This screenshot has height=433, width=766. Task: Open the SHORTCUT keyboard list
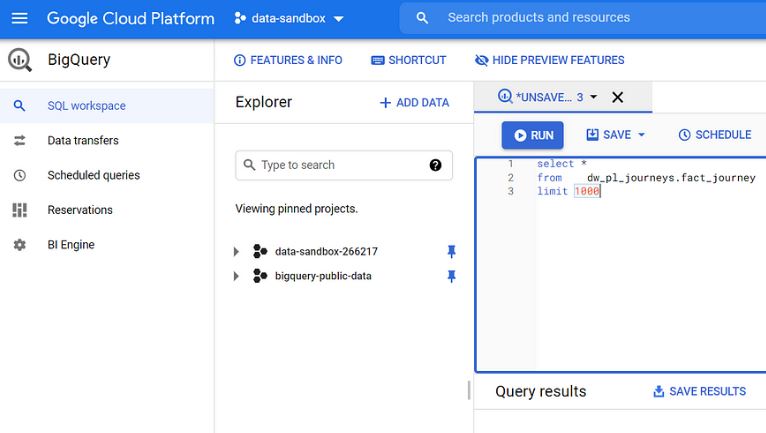pyautogui.click(x=408, y=60)
